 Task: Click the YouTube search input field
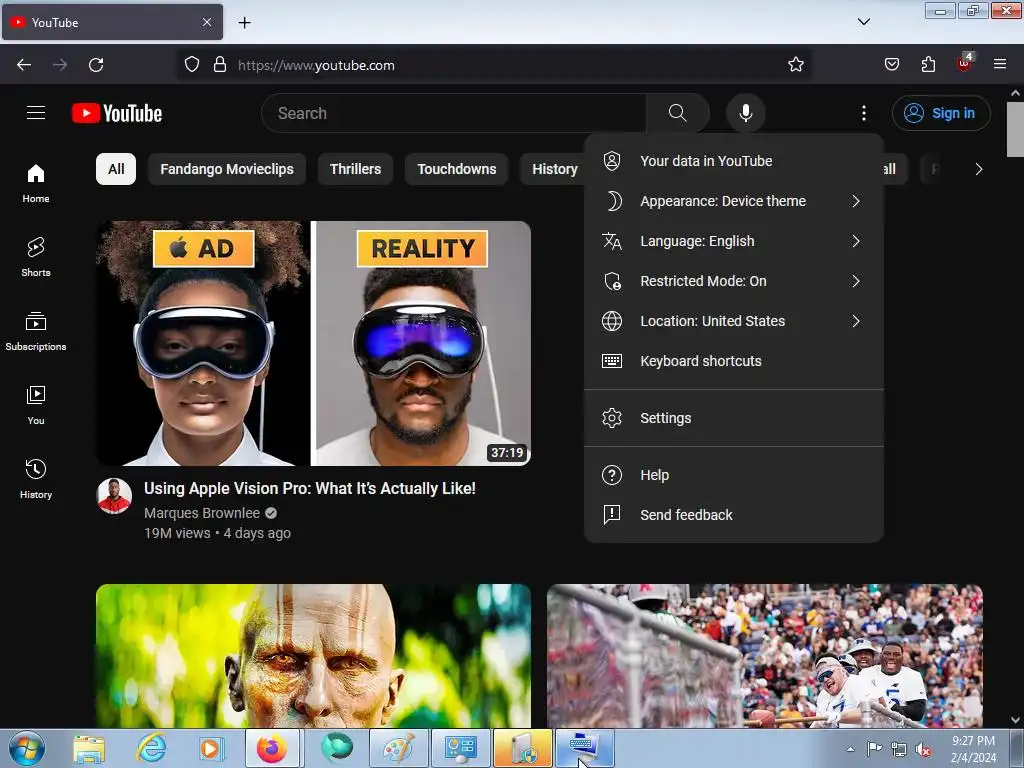454,113
